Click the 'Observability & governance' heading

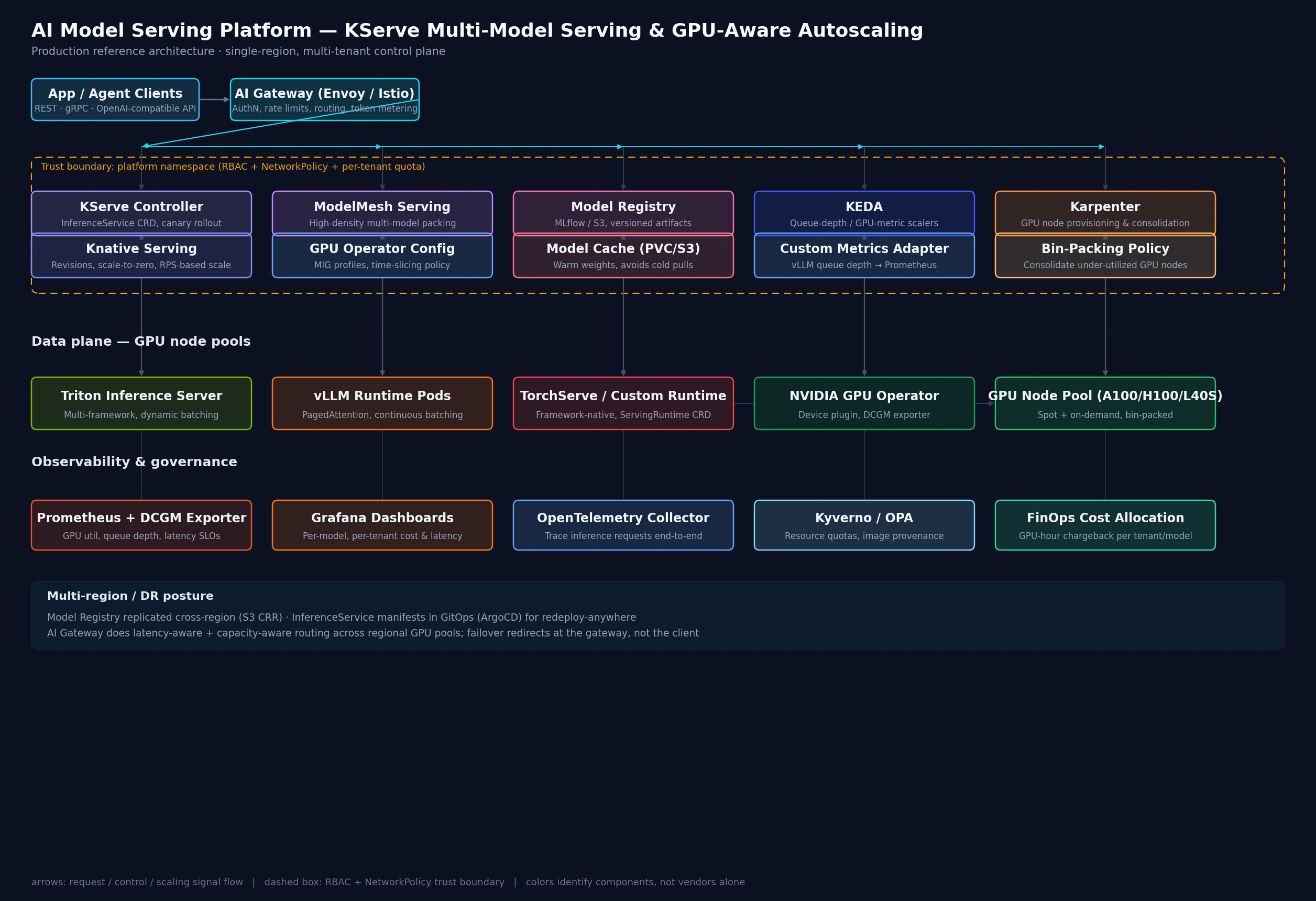pos(134,462)
